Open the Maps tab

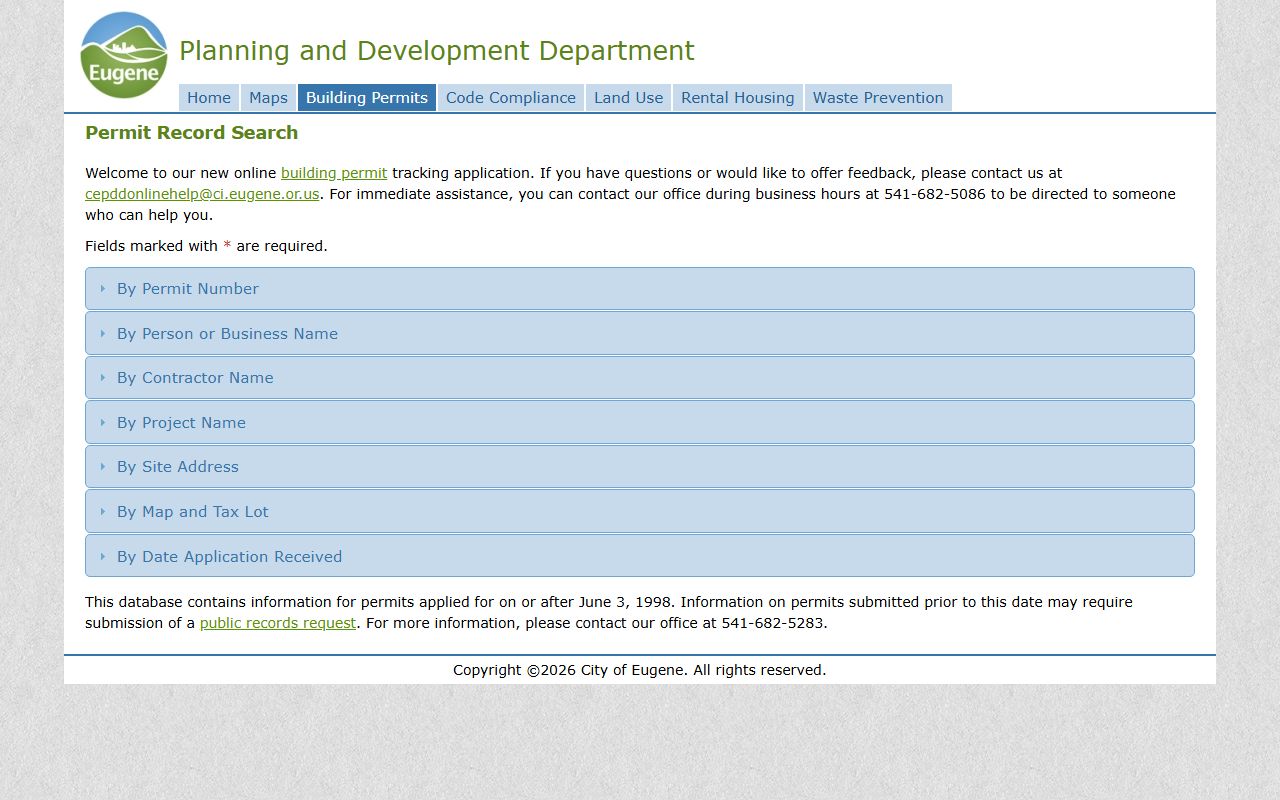pos(268,98)
